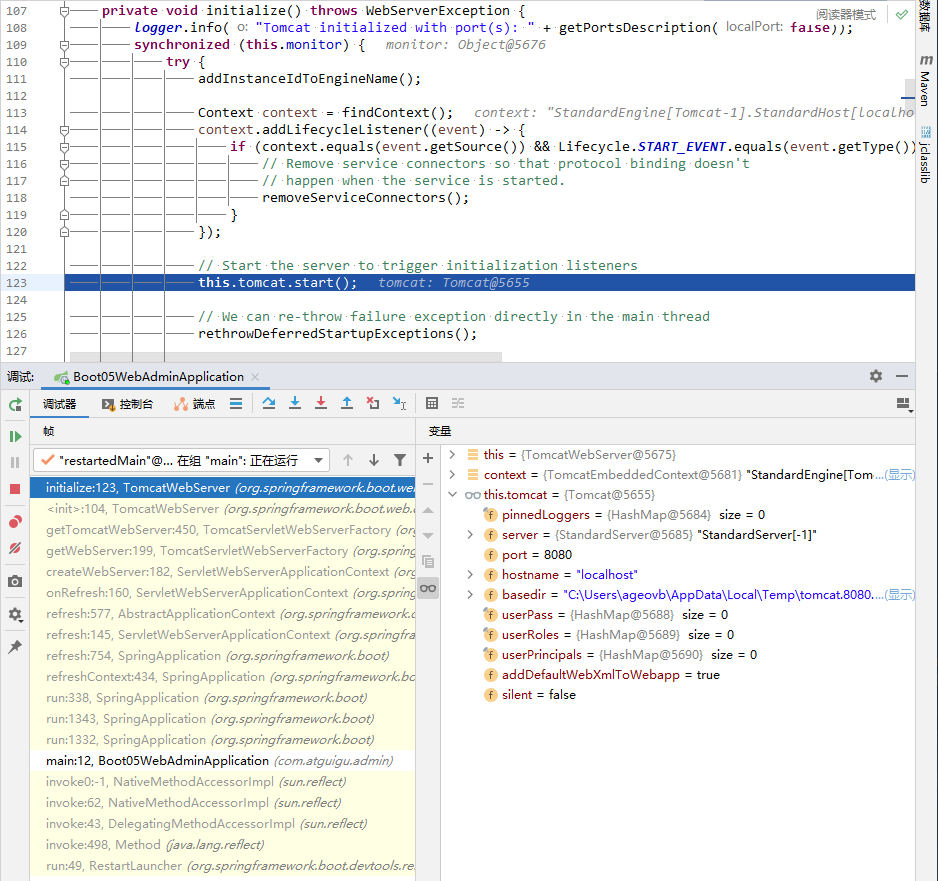Stop the debug session with red square

pyautogui.click(x=15, y=489)
